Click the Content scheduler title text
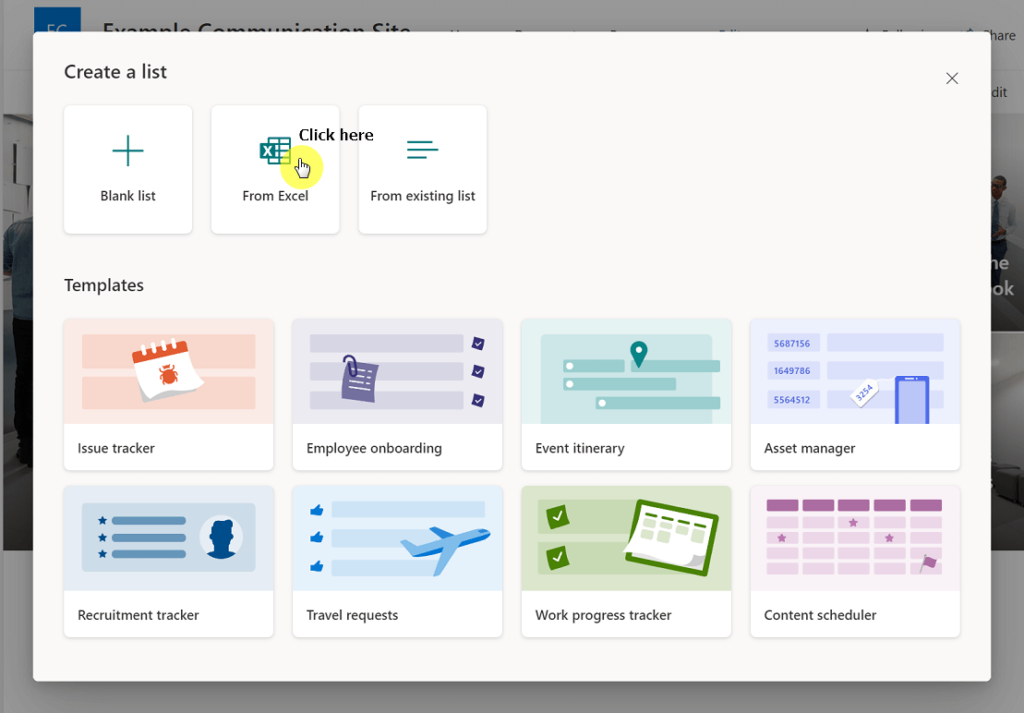The height and width of the screenshot is (713, 1024). (x=820, y=615)
